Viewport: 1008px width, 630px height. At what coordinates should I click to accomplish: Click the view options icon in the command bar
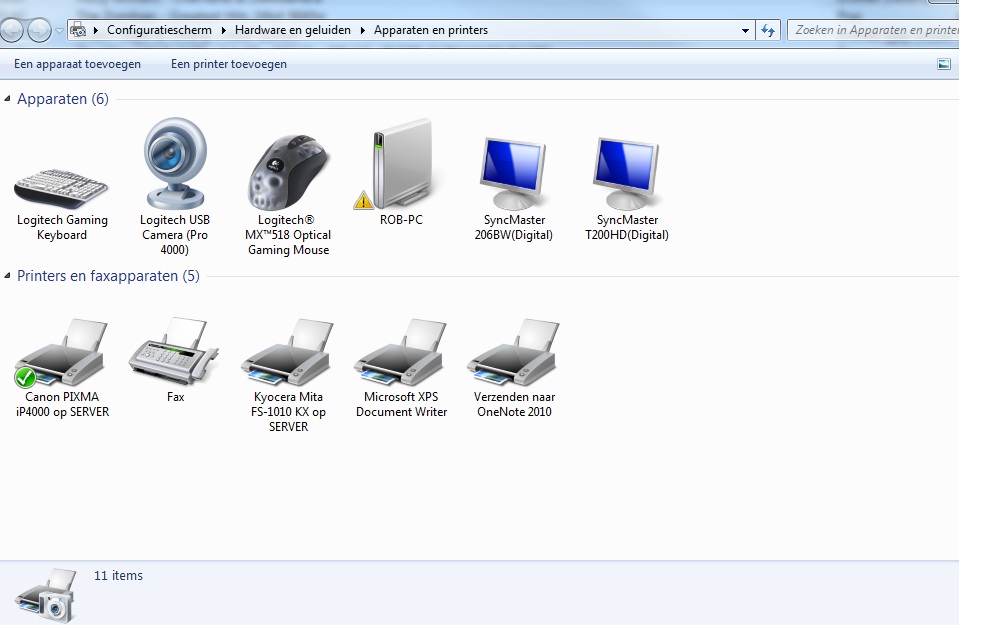click(944, 64)
